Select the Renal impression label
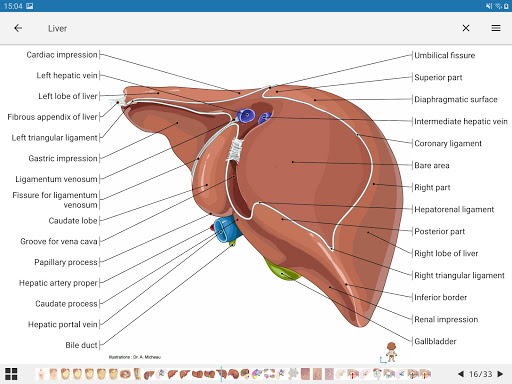 [x=446, y=319]
